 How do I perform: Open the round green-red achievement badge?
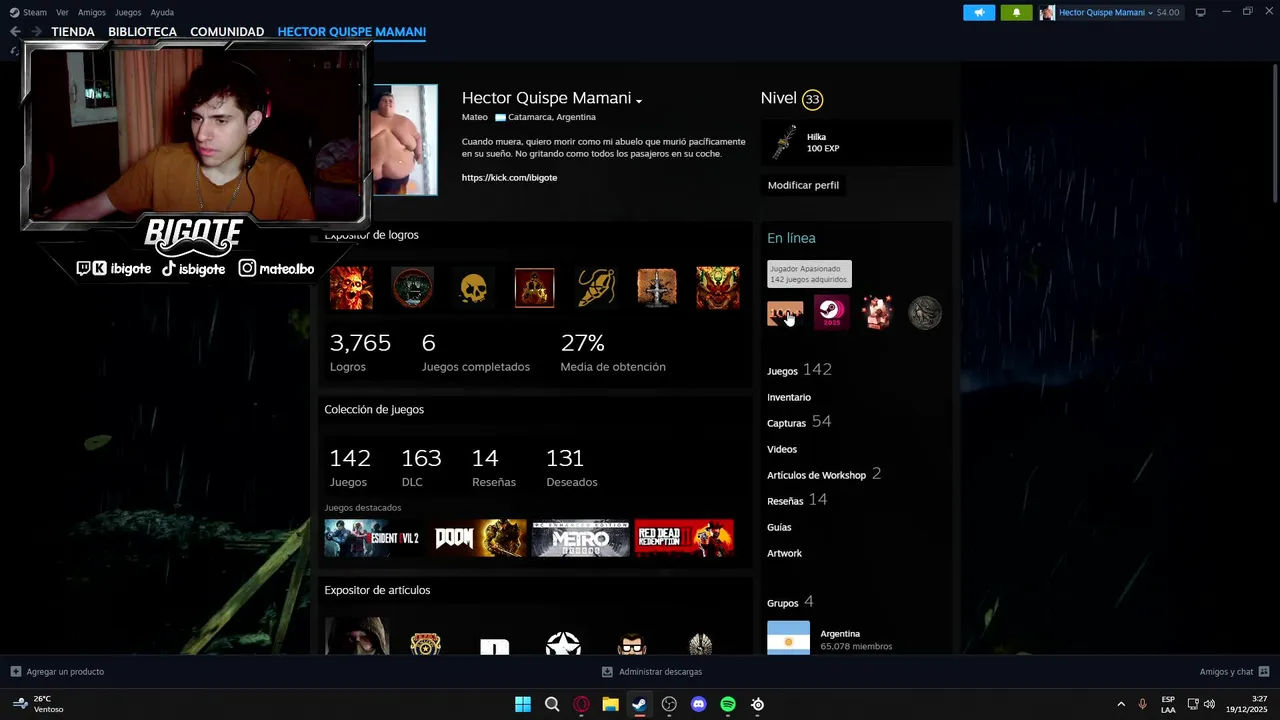pos(412,288)
